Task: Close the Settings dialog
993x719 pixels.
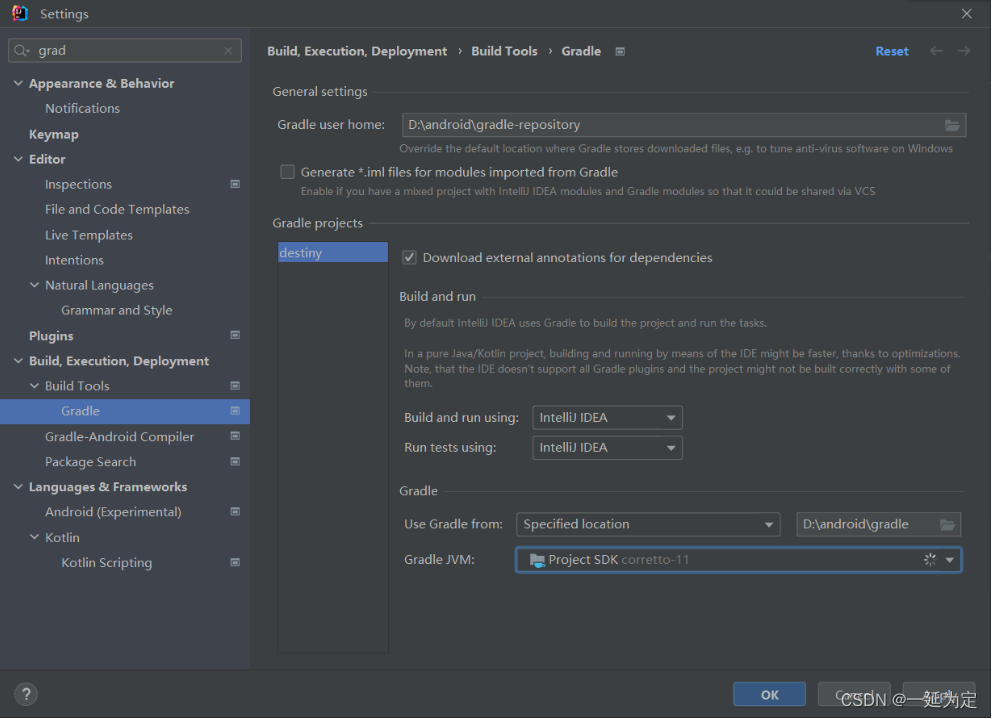Action: click(966, 13)
